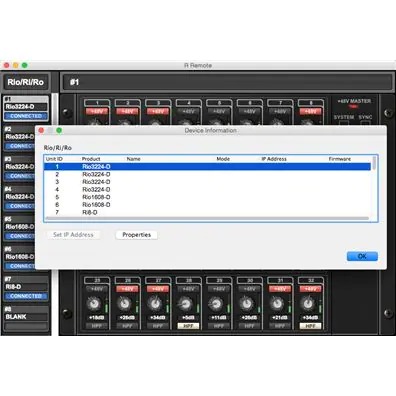Click the channel 27 gain knob
The width and height of the screenshot is (396, 396).
click(x=155, y=304)
